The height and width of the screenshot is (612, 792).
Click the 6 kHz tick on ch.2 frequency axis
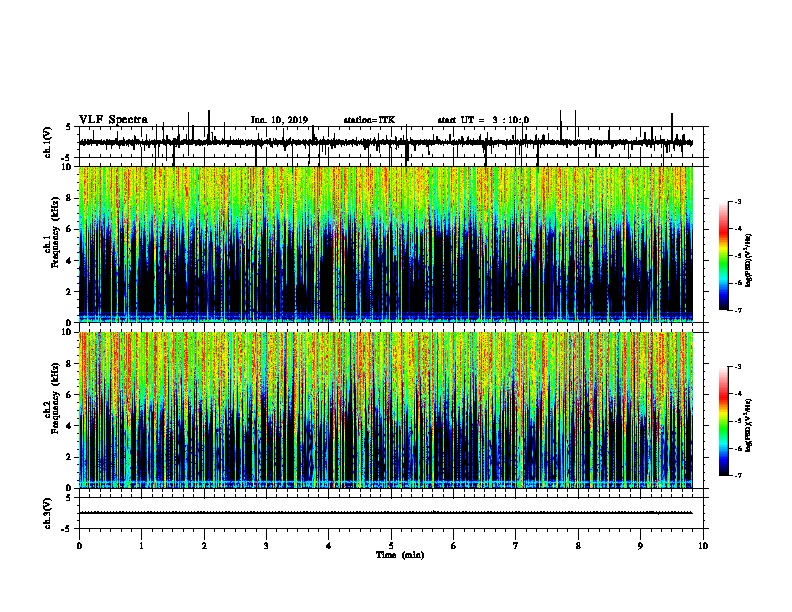pyautogui.click(x=70, y=395)
